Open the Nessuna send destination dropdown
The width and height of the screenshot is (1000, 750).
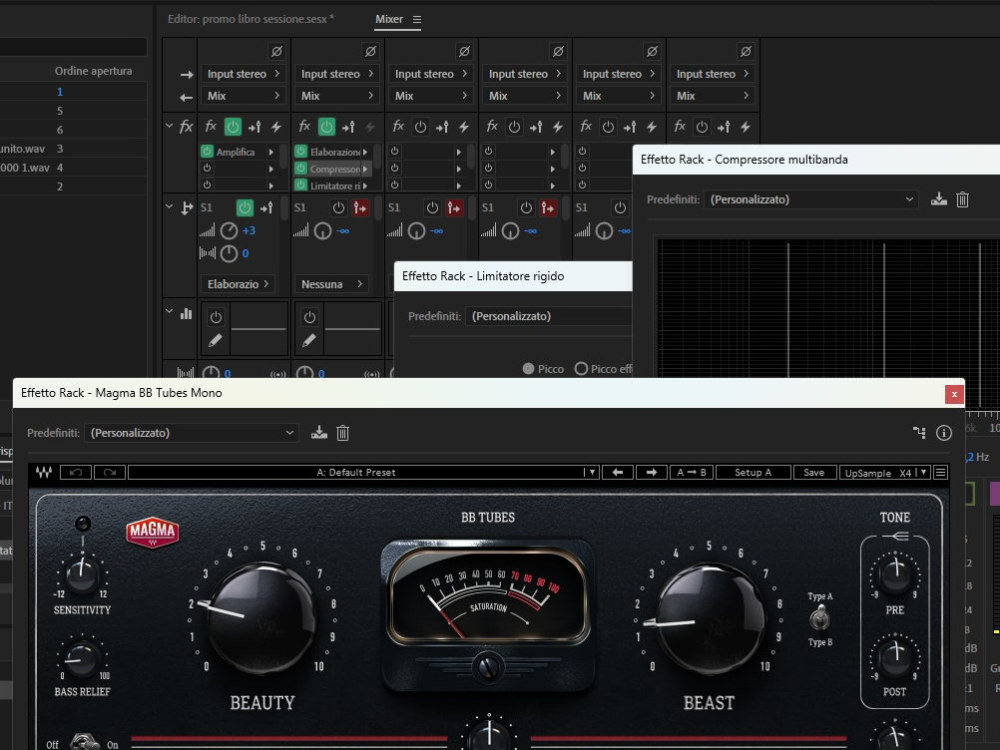click(x=332, y=284)
